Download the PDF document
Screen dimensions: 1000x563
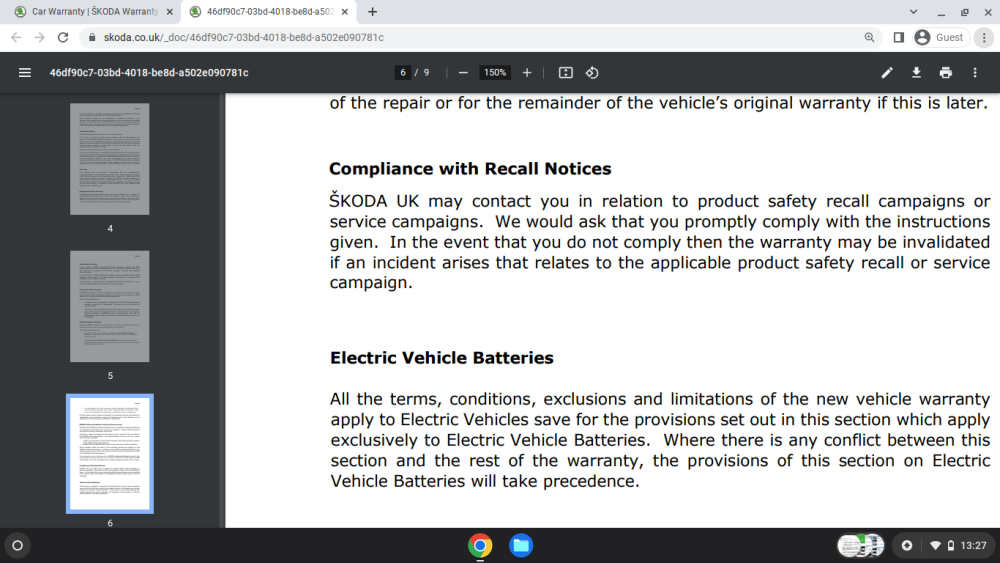coord(916,73)
